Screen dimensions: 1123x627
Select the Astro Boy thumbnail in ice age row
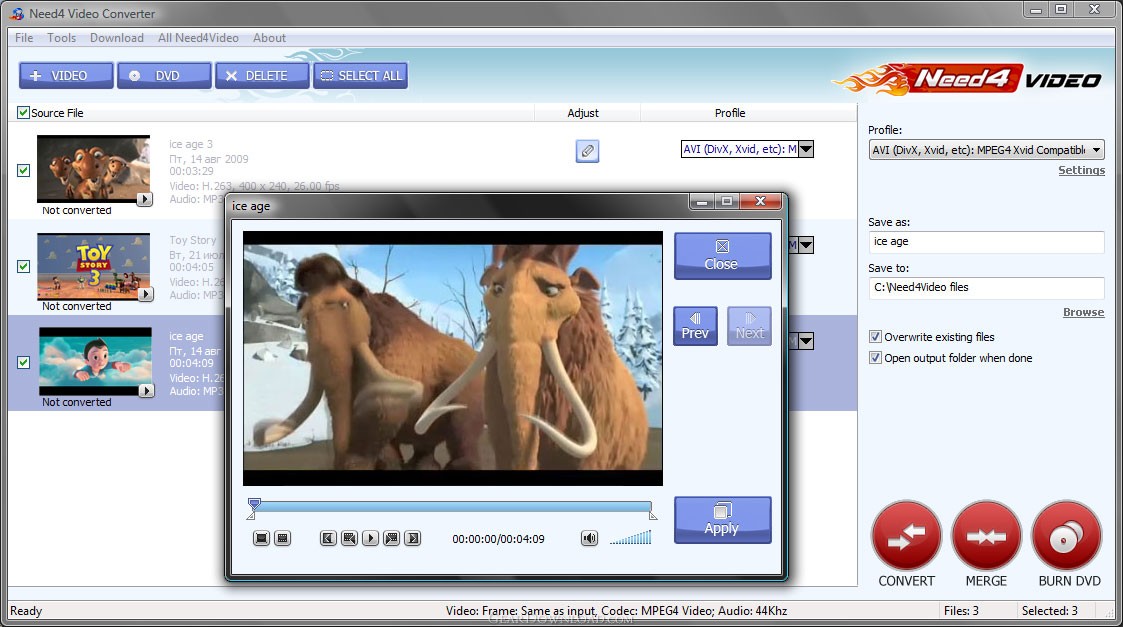[95, 361]
